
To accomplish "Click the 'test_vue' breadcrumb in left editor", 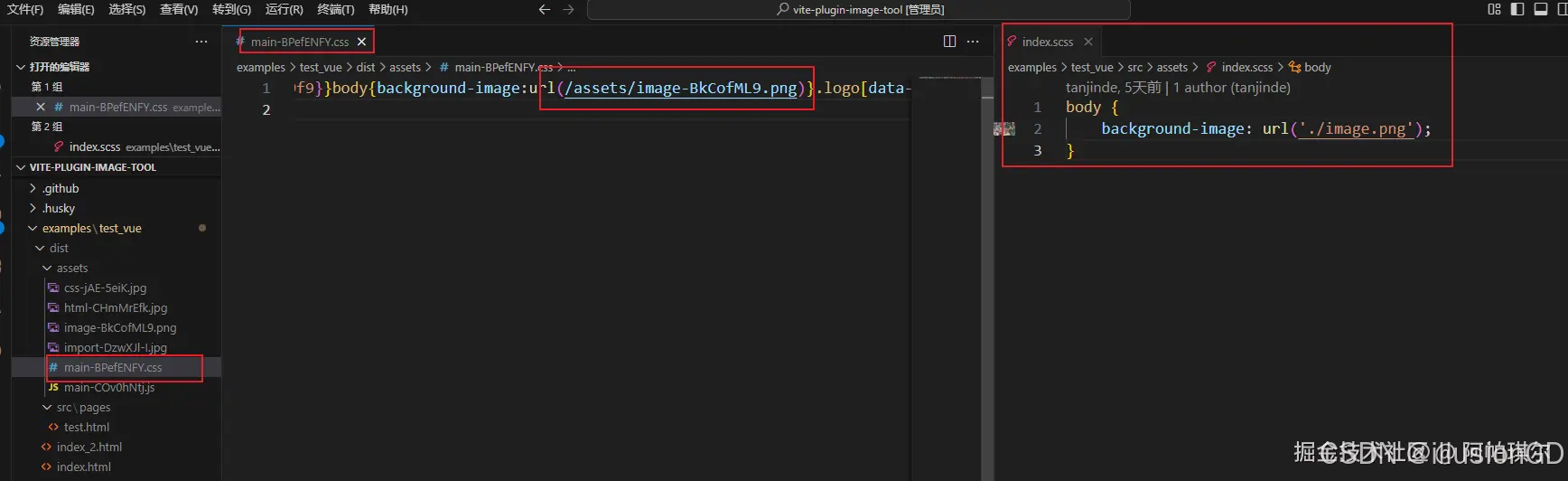I will [321, 67].
